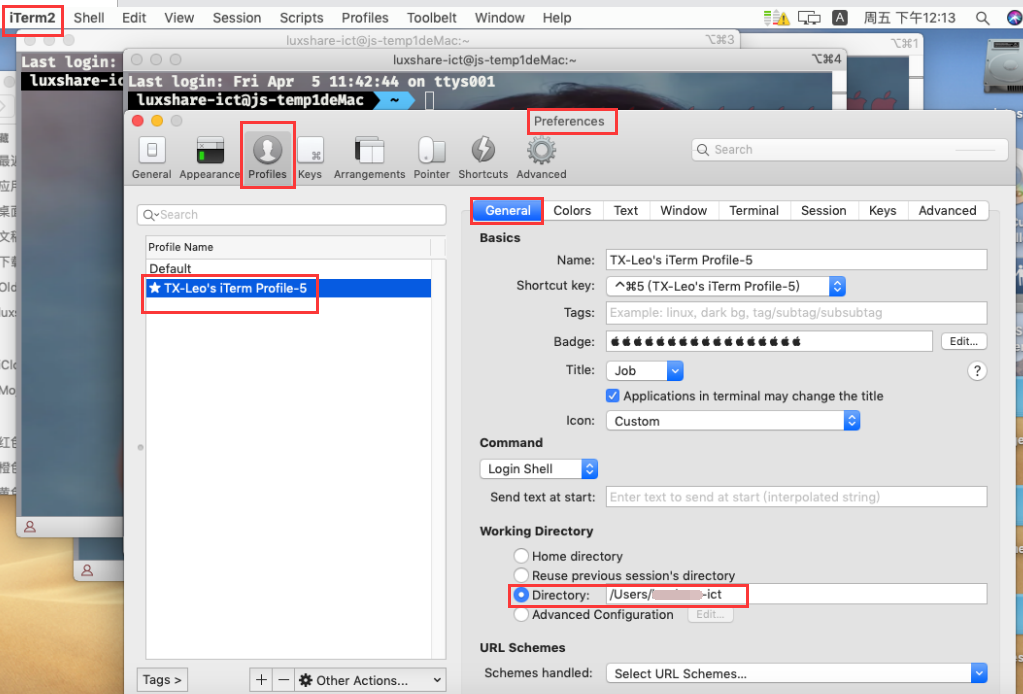The width and height of the screenshot is (1023, 694).
Task: Switch to the Colors tab
Action: 572,210
